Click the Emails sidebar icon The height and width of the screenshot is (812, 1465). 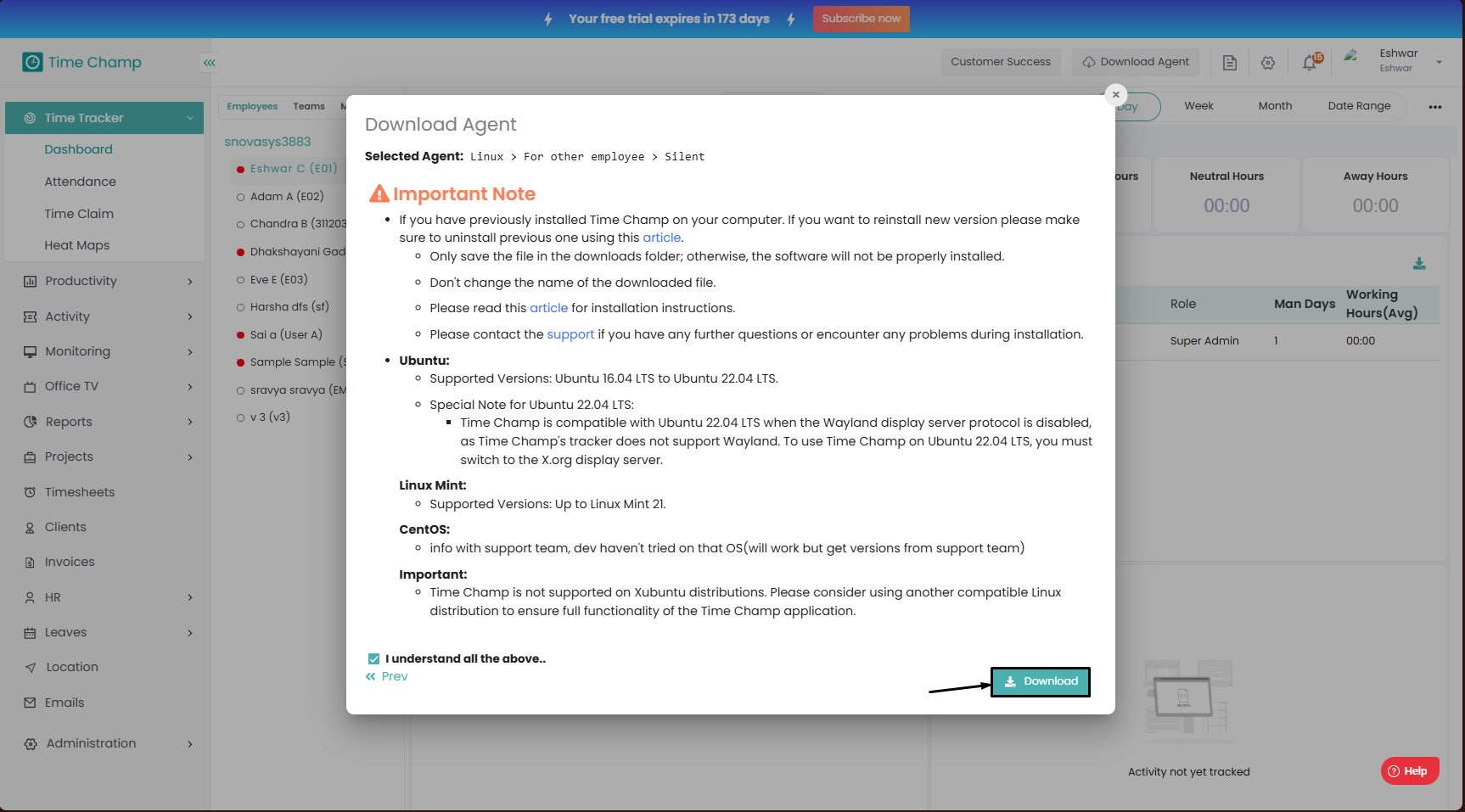point(31,703)
